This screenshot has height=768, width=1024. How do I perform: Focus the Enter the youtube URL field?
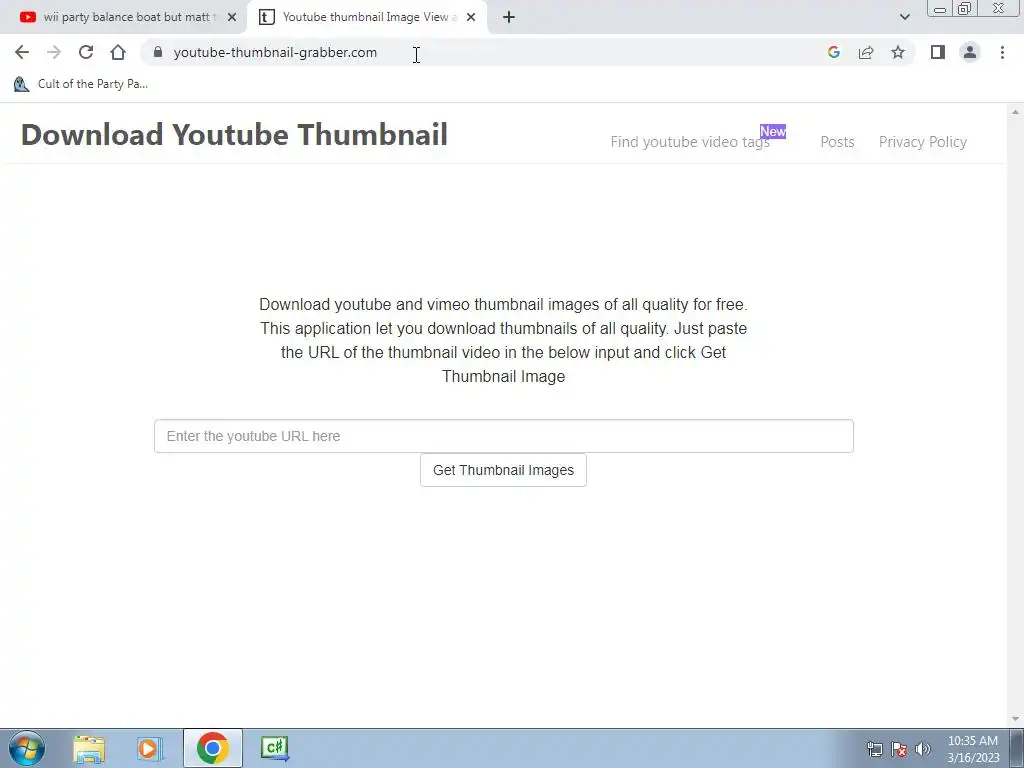point(504,436)
